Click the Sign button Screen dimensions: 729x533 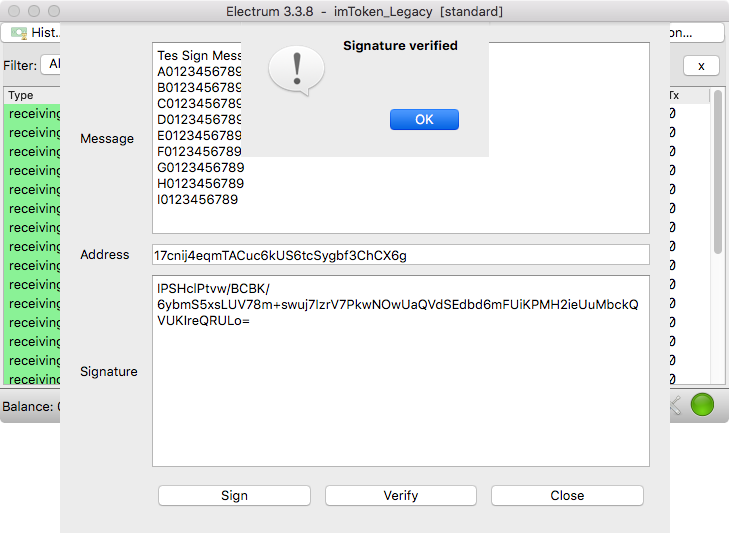coord(234,495)
